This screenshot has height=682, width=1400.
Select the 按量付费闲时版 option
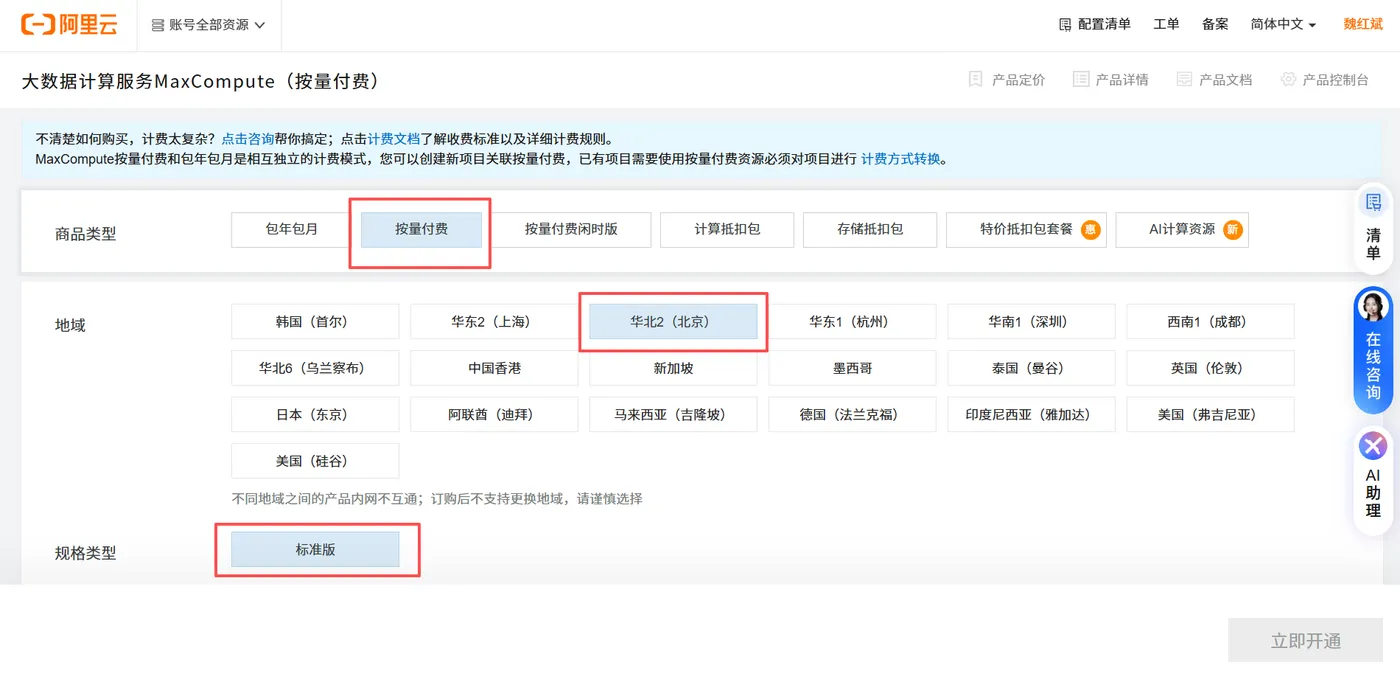pyautogui.click(x=571, y=229)
